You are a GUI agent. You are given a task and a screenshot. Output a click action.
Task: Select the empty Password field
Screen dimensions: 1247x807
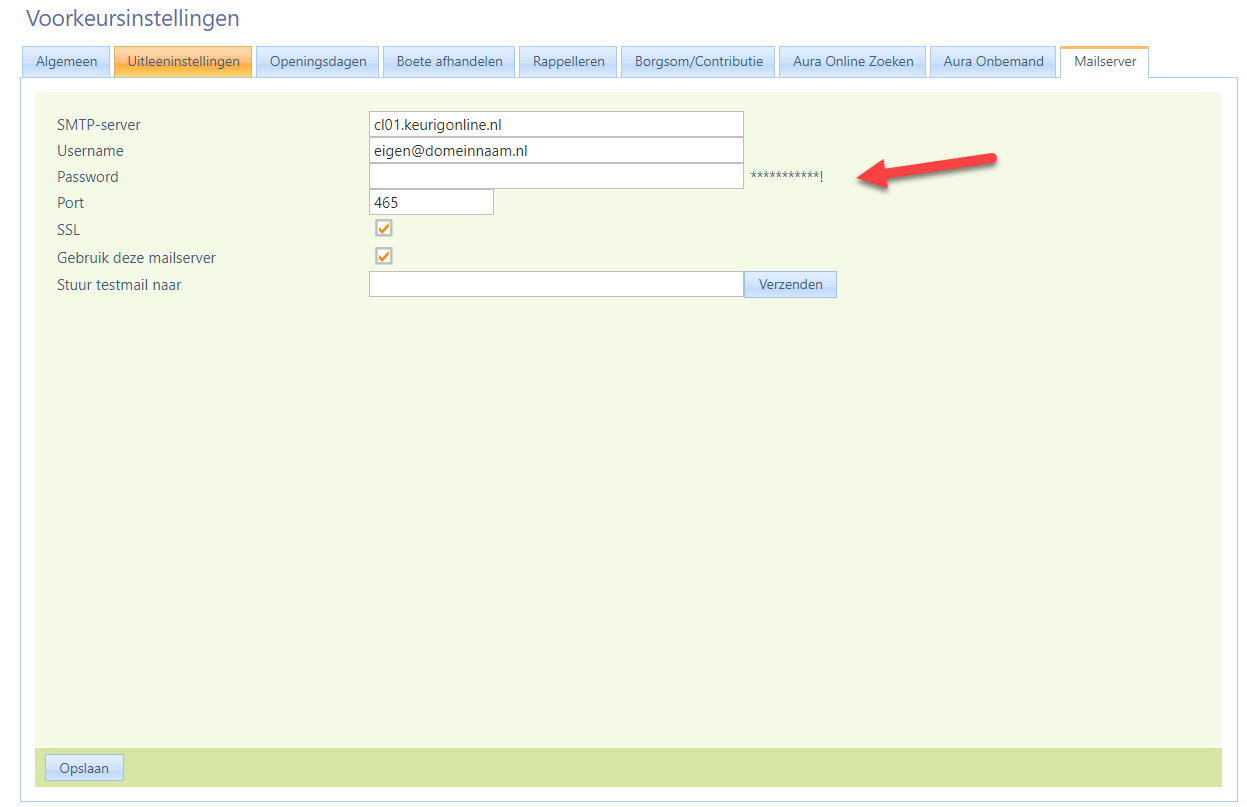tap(556, 177)
